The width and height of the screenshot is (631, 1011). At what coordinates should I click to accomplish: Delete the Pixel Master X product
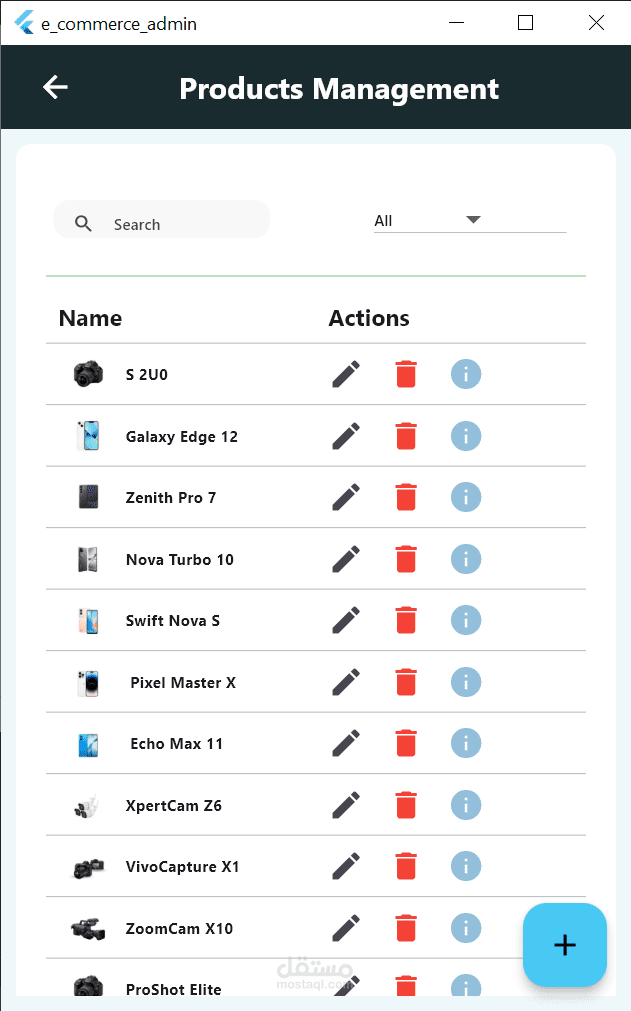coord(406,682)
